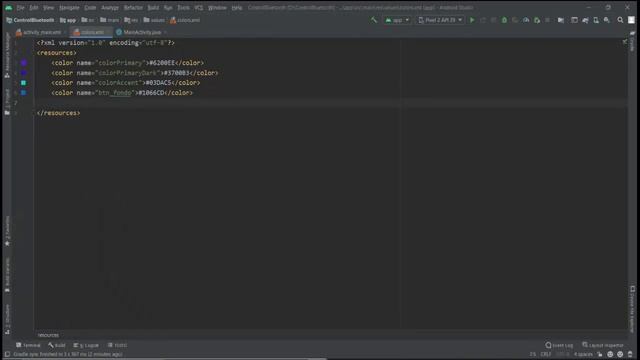Open the Project tool window in the left strip

click(x=7, y=102)
